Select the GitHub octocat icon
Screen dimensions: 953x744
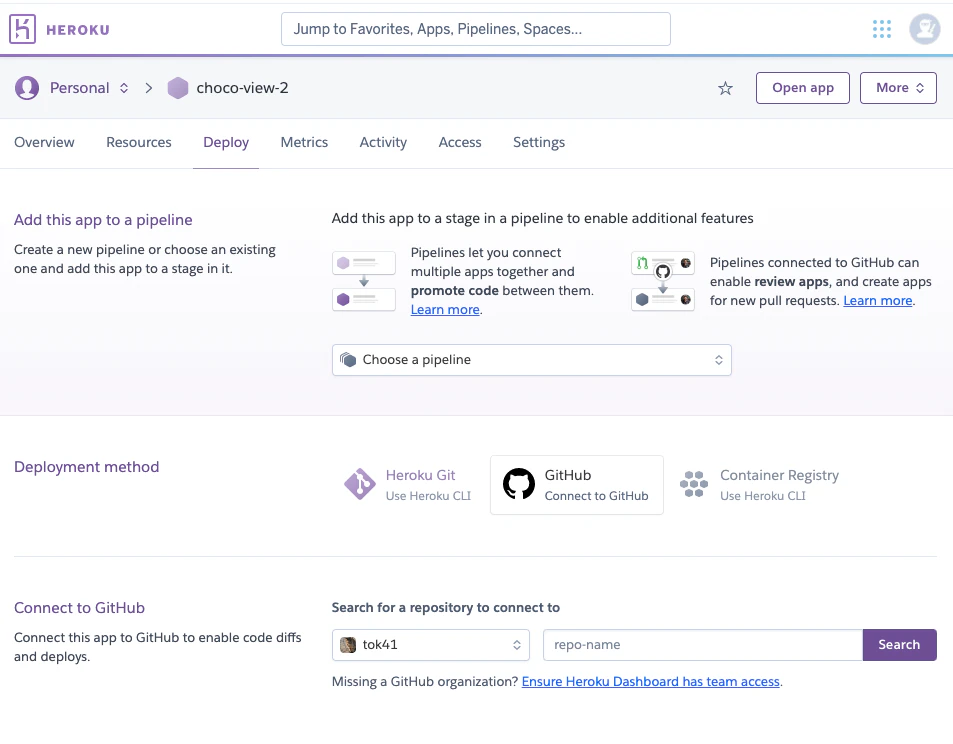[x=518, y=484]
